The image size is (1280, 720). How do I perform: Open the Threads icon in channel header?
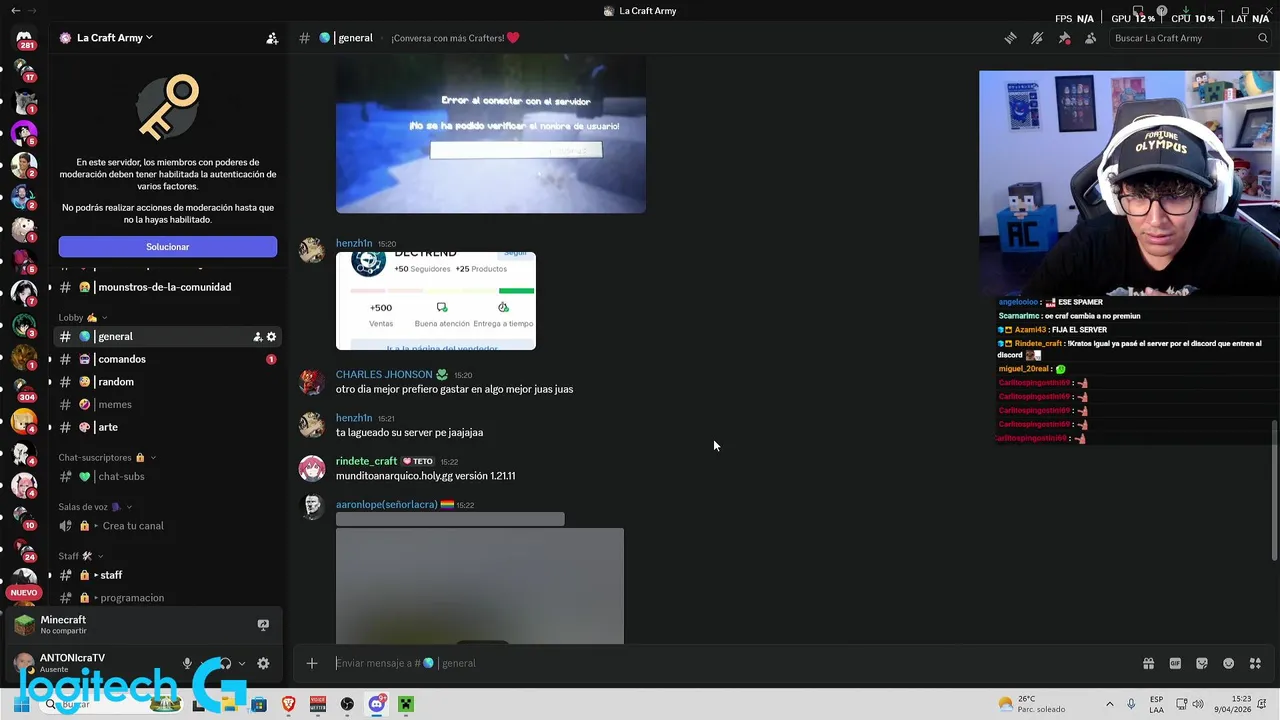1011,38
